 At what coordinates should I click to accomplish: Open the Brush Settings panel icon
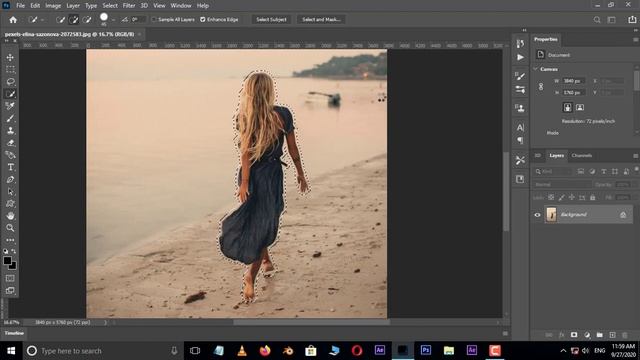click(520, 76)
